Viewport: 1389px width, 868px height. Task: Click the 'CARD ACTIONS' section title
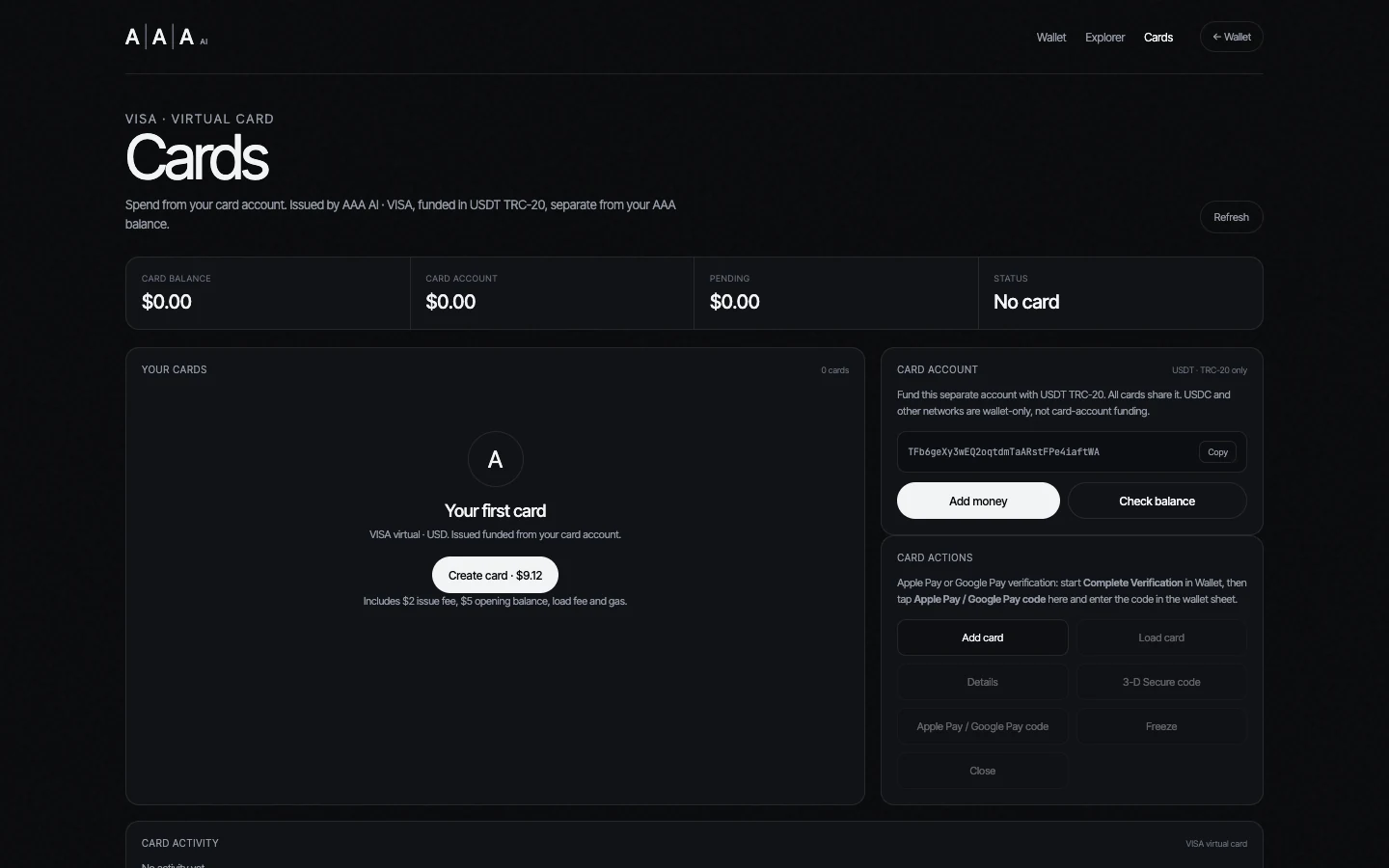(935, 557)
